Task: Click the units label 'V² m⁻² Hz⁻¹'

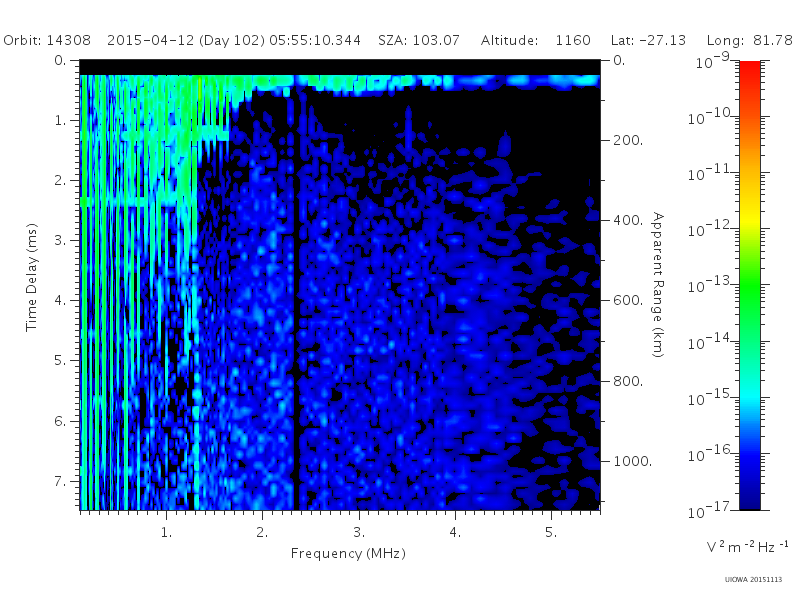Action: [x=747, y=546]
